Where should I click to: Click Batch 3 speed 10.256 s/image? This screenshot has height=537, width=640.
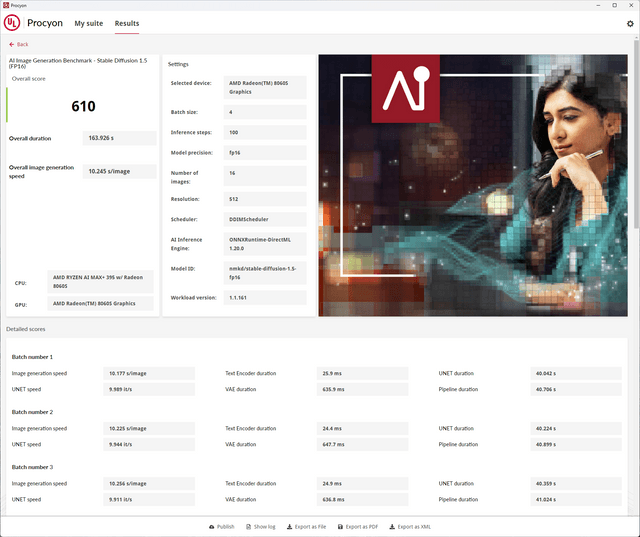pyautogui.click(x=149, y=484)
